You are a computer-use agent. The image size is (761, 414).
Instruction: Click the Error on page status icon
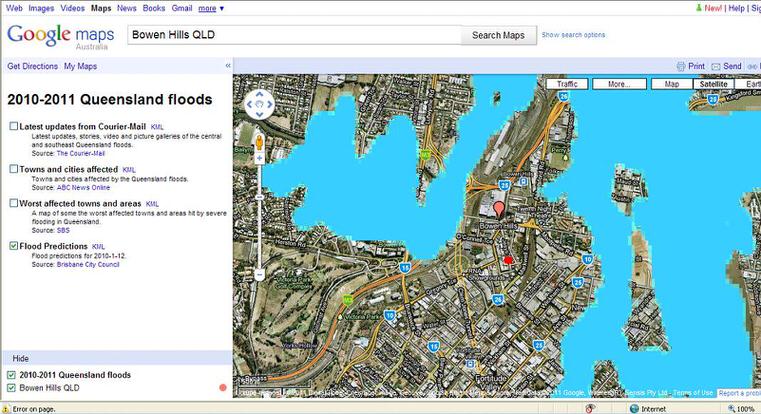pyautogui.click(x=6, y=409)
